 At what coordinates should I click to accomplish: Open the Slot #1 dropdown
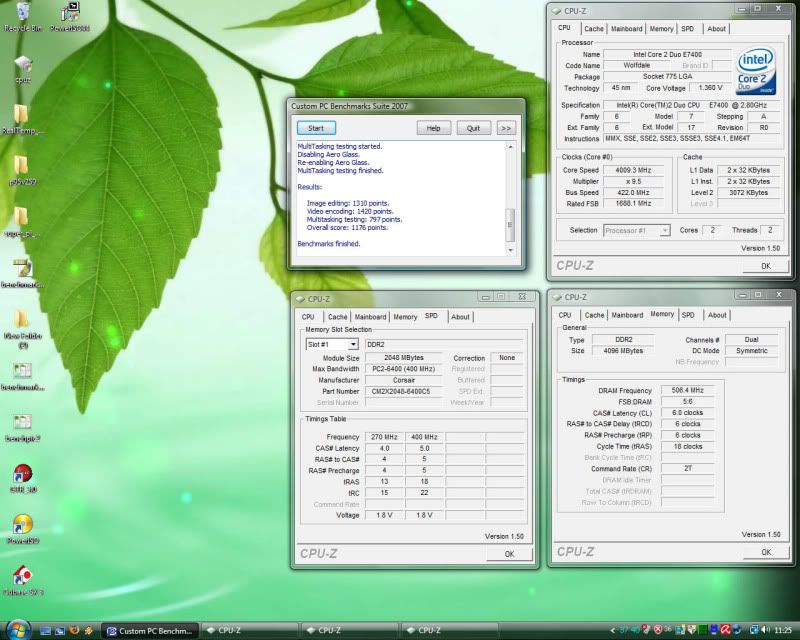(x=331, y=344)
